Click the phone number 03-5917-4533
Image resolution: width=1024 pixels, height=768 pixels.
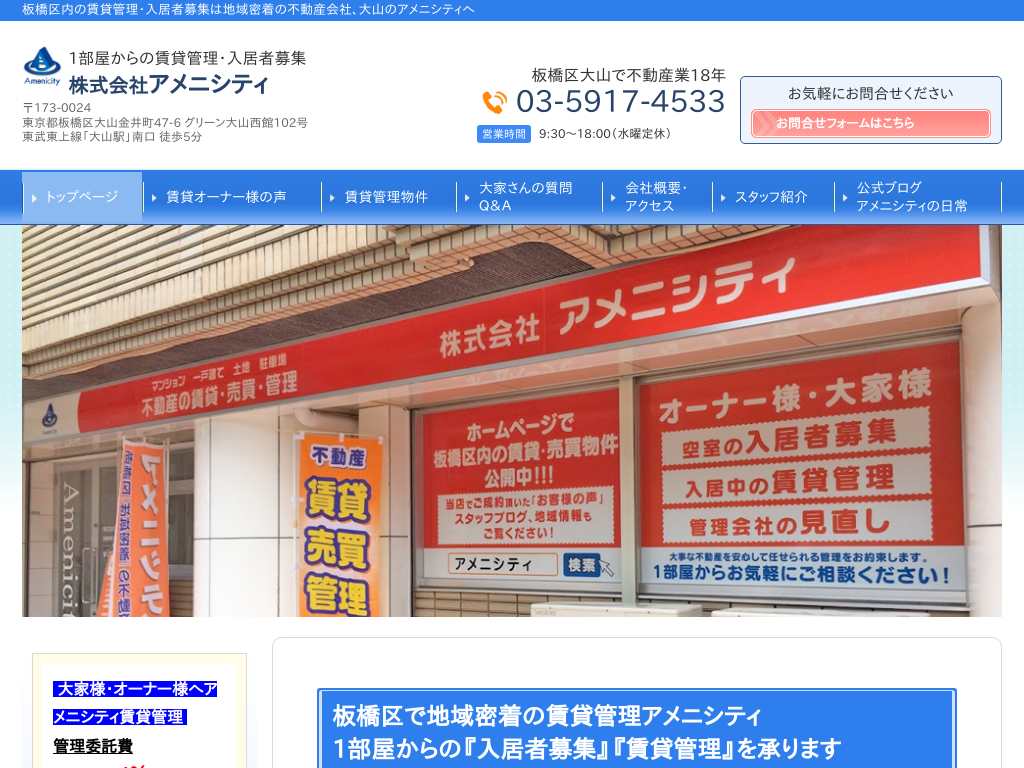(x=620, y=102)
